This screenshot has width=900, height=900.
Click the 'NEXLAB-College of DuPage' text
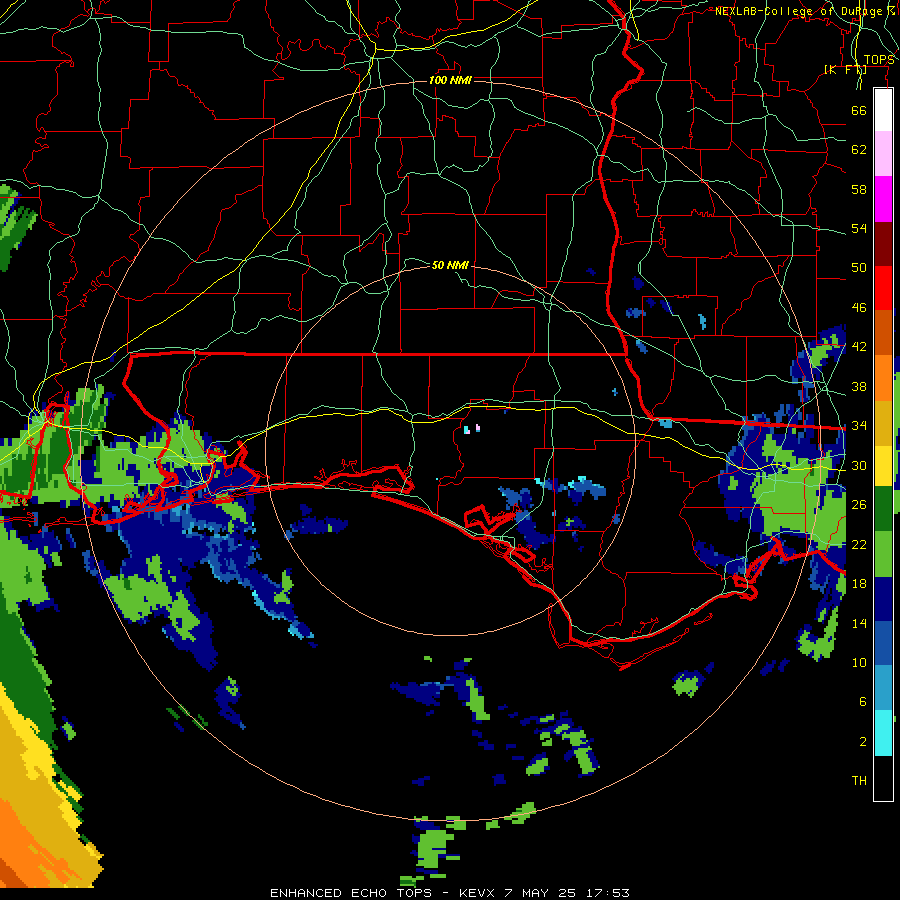click(798, 11)
